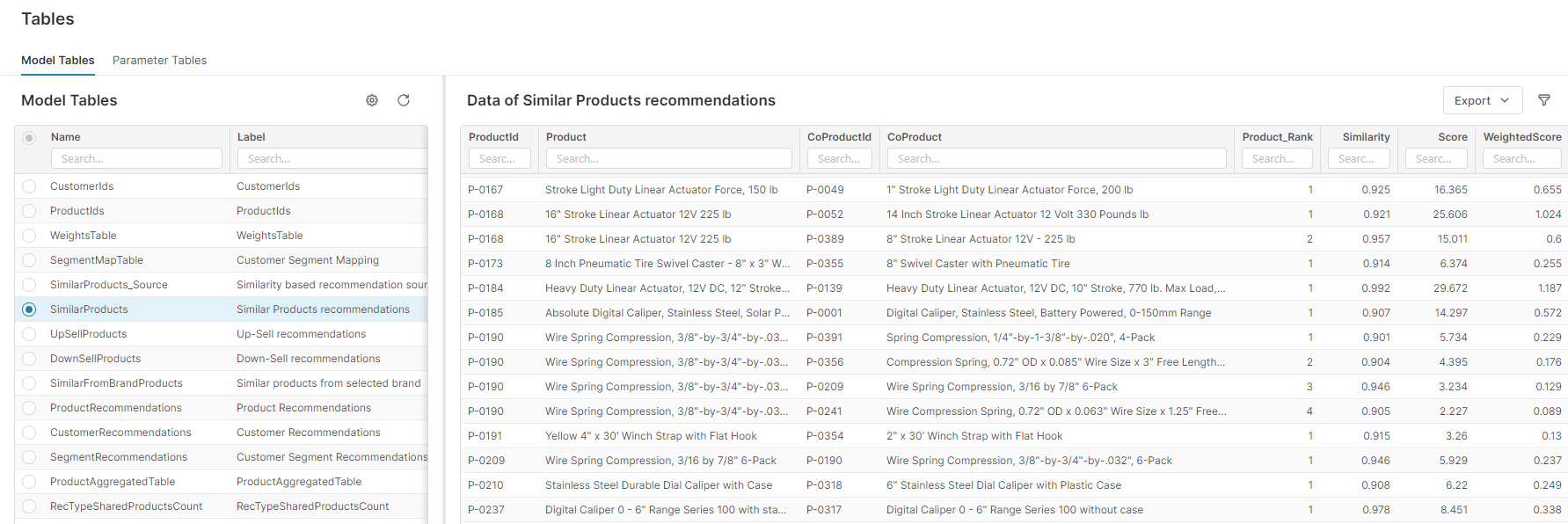Switch to Parameter Tables tab
Screen dimensions: 1568x524
(x=159, y=61)
